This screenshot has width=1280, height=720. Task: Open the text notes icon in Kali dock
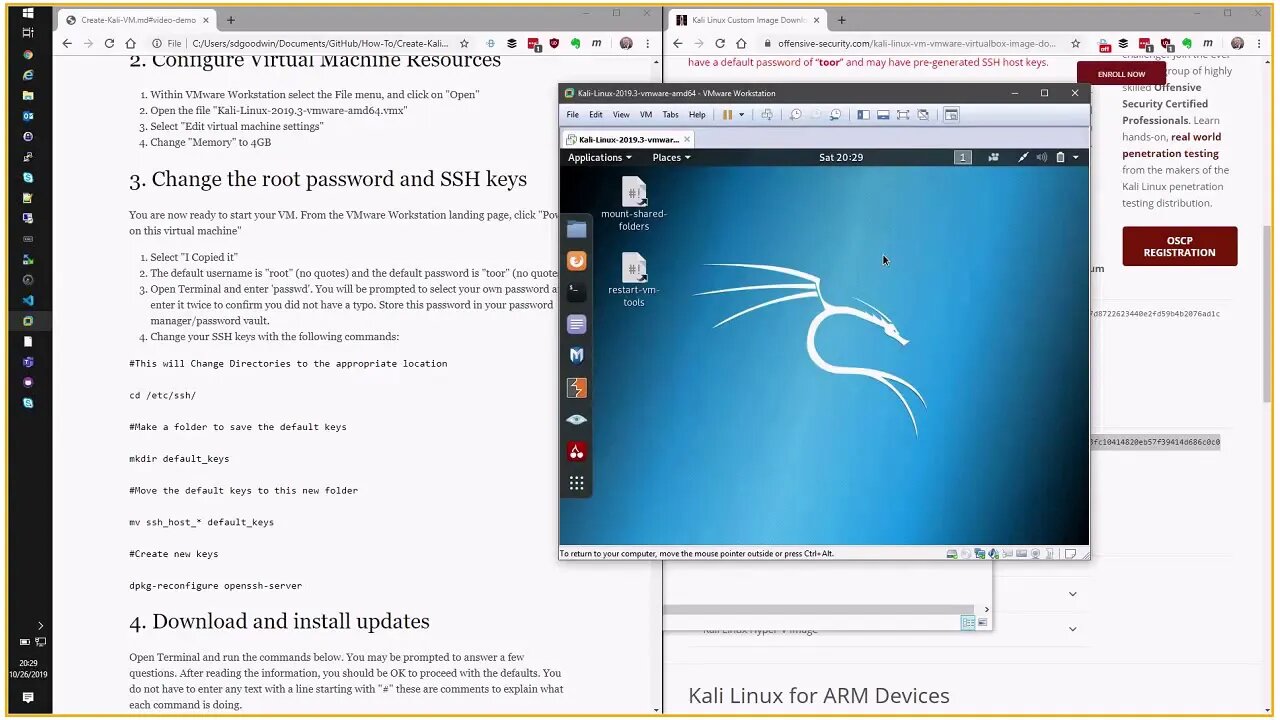click(x=576, y=324)
